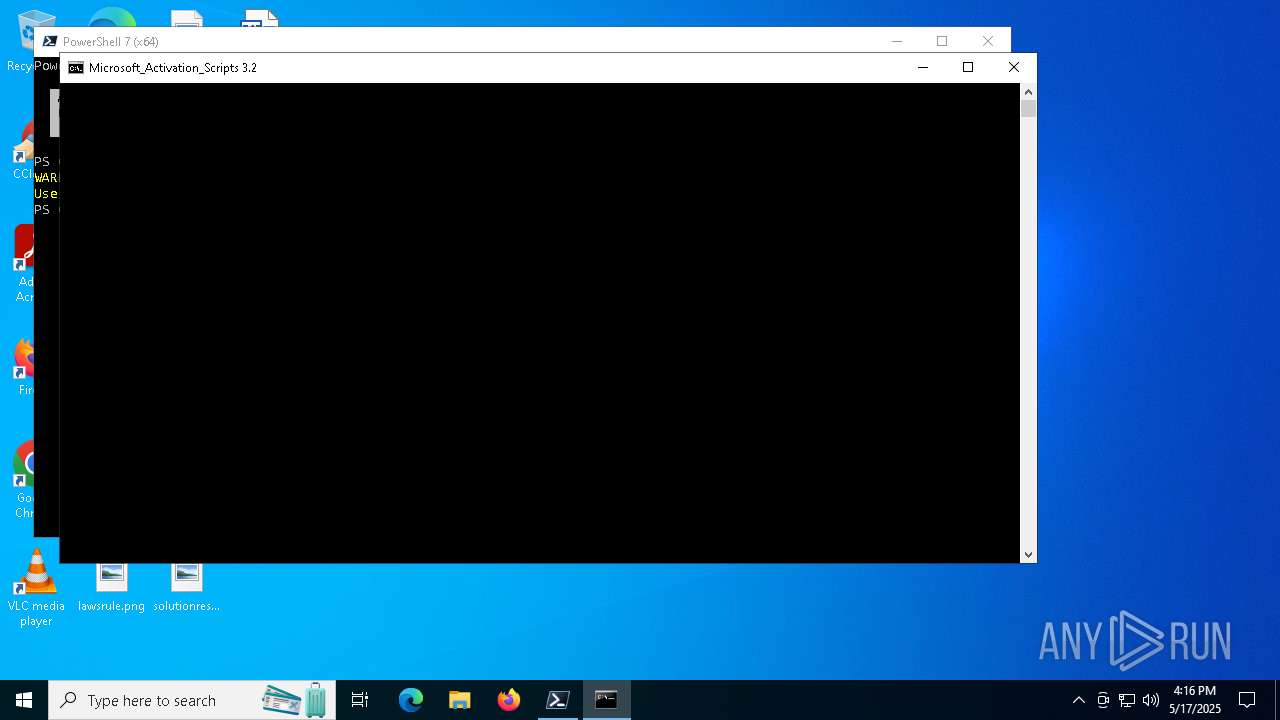Select the lawsrule.png desktop file

[112, 587]
